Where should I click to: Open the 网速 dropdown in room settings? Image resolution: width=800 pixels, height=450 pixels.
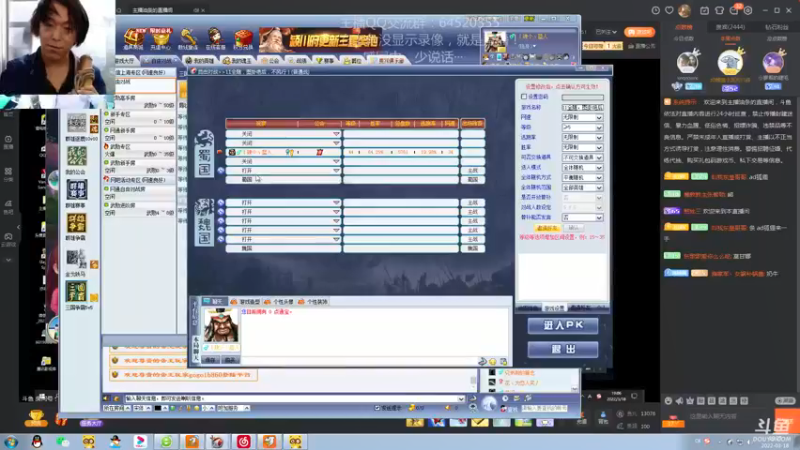tap(583, 117)
